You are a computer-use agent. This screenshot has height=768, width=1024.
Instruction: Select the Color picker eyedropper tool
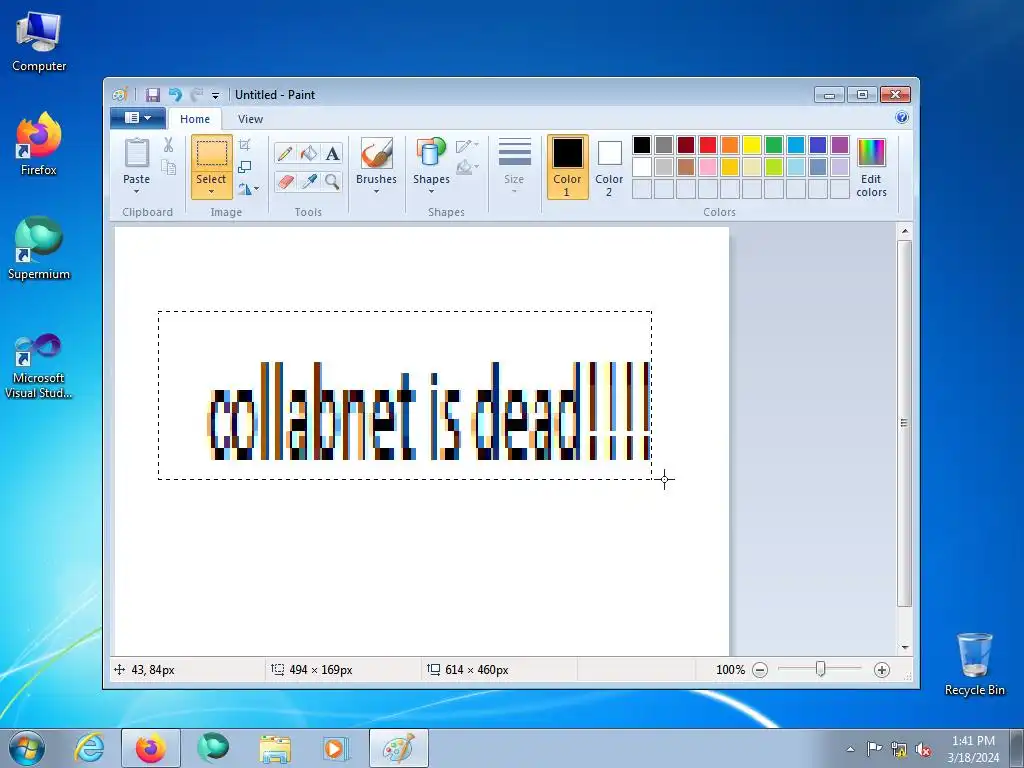pos(309,181)
